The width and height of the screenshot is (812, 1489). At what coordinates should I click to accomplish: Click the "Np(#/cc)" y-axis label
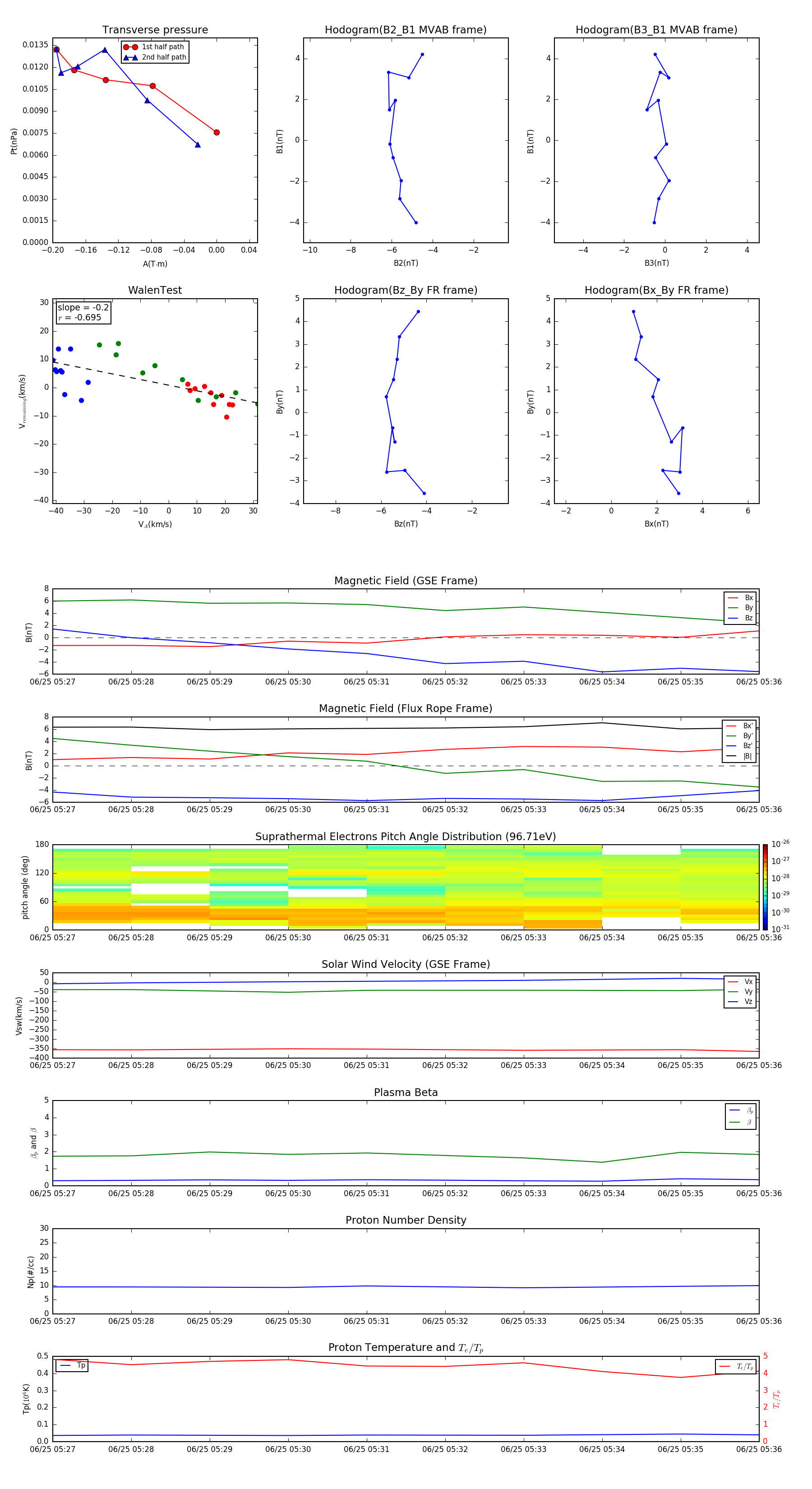point(31,1272)
